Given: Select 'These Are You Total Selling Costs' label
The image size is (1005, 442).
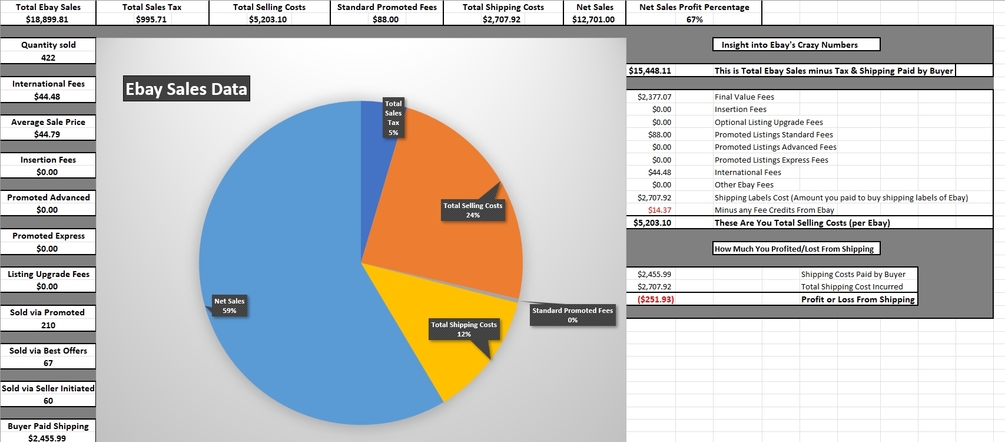Looking at the screenshot, I should (x=802, y=223).
